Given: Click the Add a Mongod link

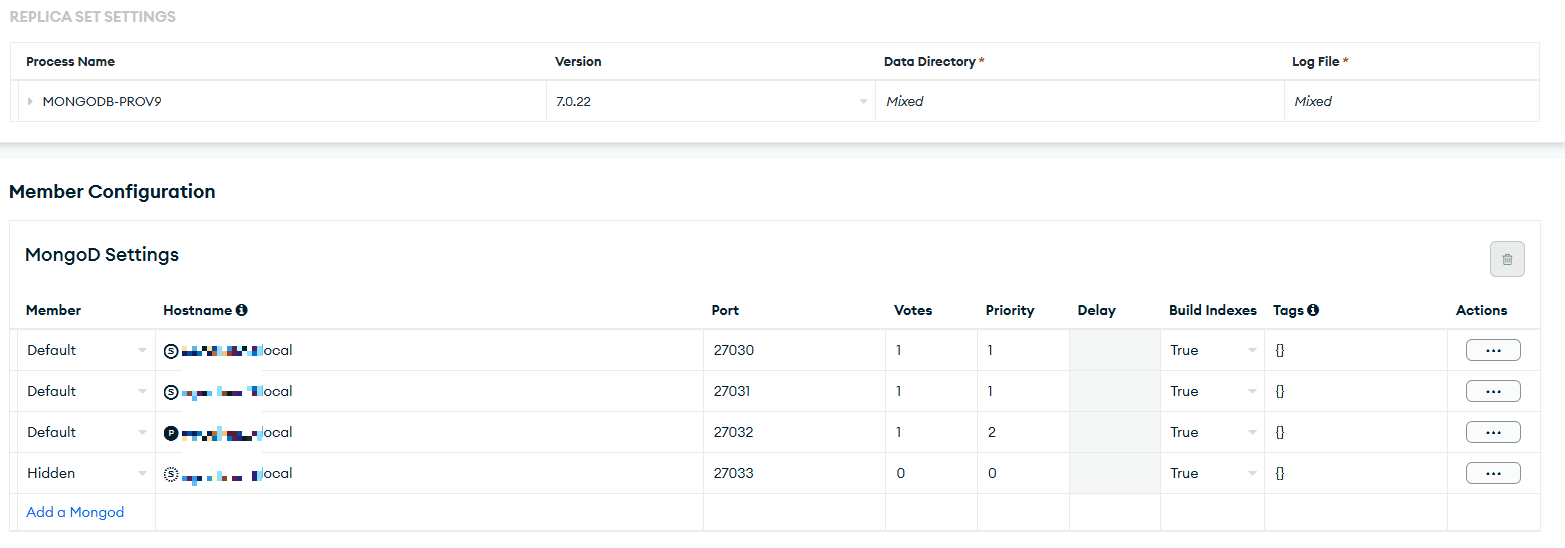Looking at the screenshot, I should tap(75, 512).
